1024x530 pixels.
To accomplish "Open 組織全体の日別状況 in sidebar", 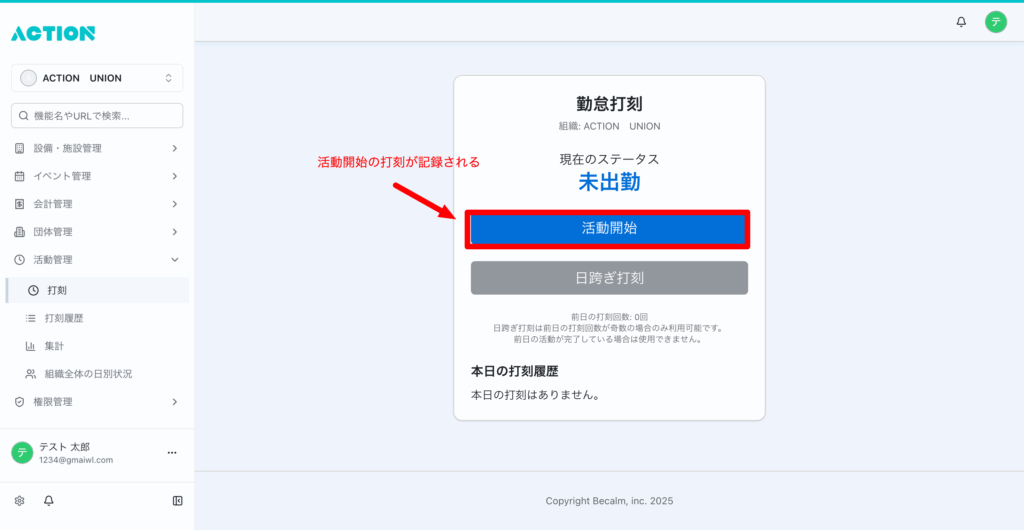I will (x=88, y=374).
